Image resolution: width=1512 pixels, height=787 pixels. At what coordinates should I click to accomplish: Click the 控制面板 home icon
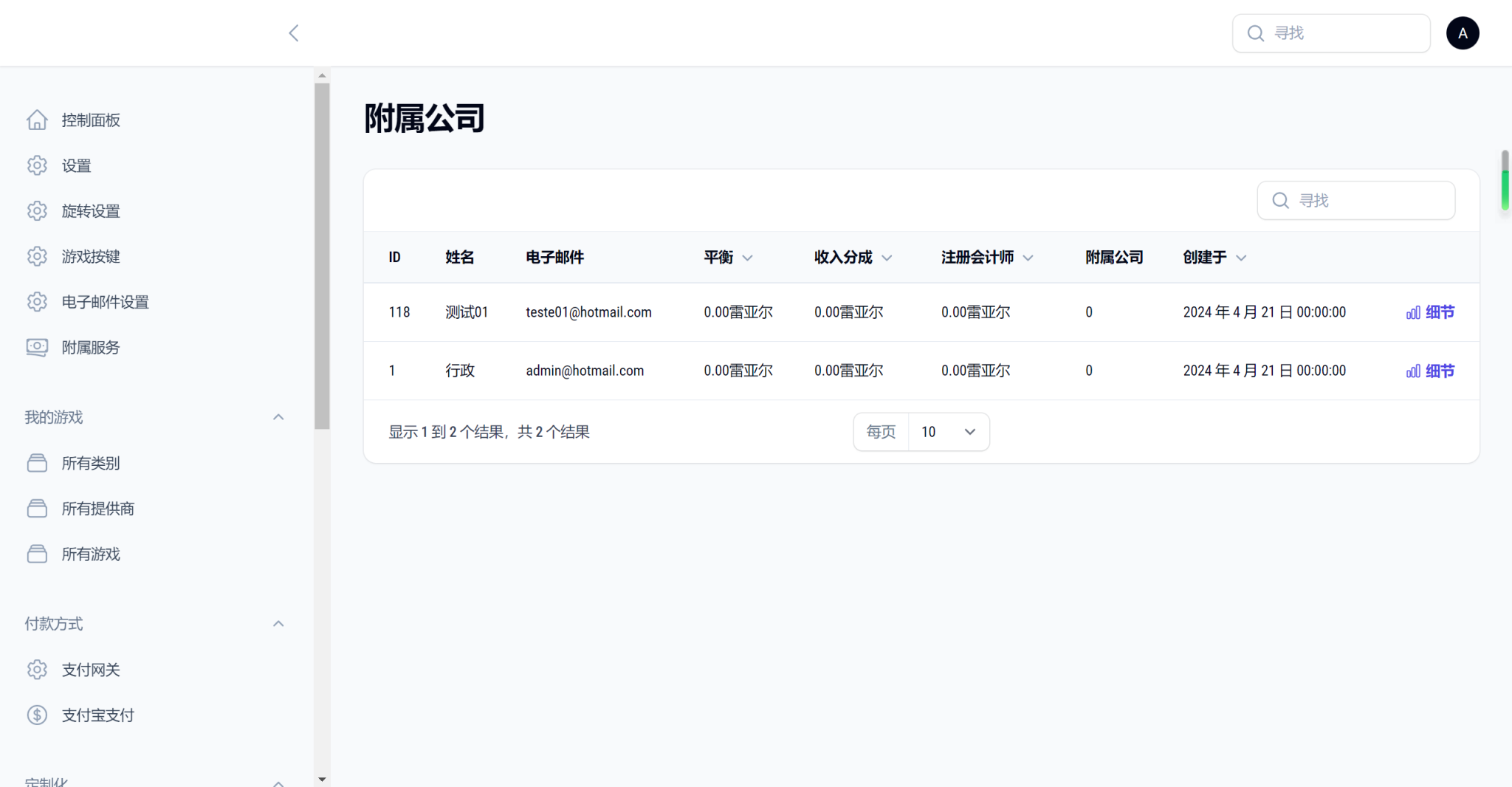pos(37,120)
